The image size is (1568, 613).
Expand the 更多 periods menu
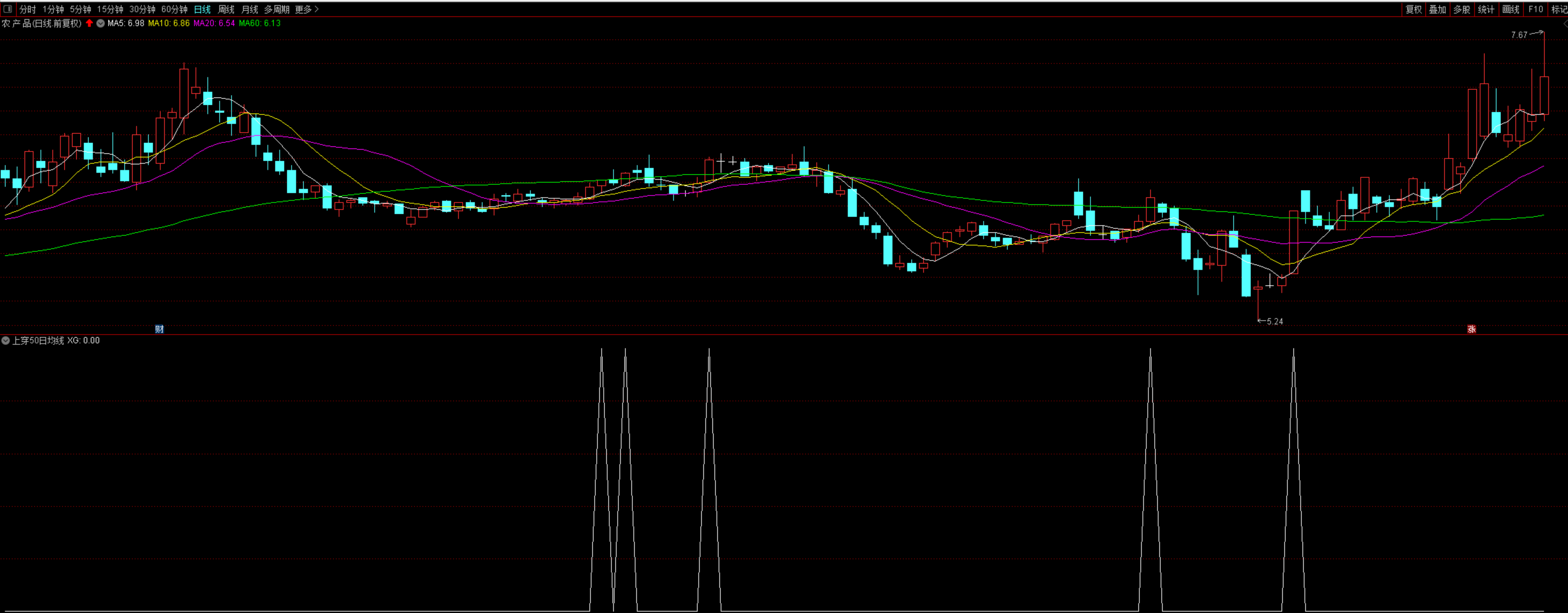pos(307,9)
